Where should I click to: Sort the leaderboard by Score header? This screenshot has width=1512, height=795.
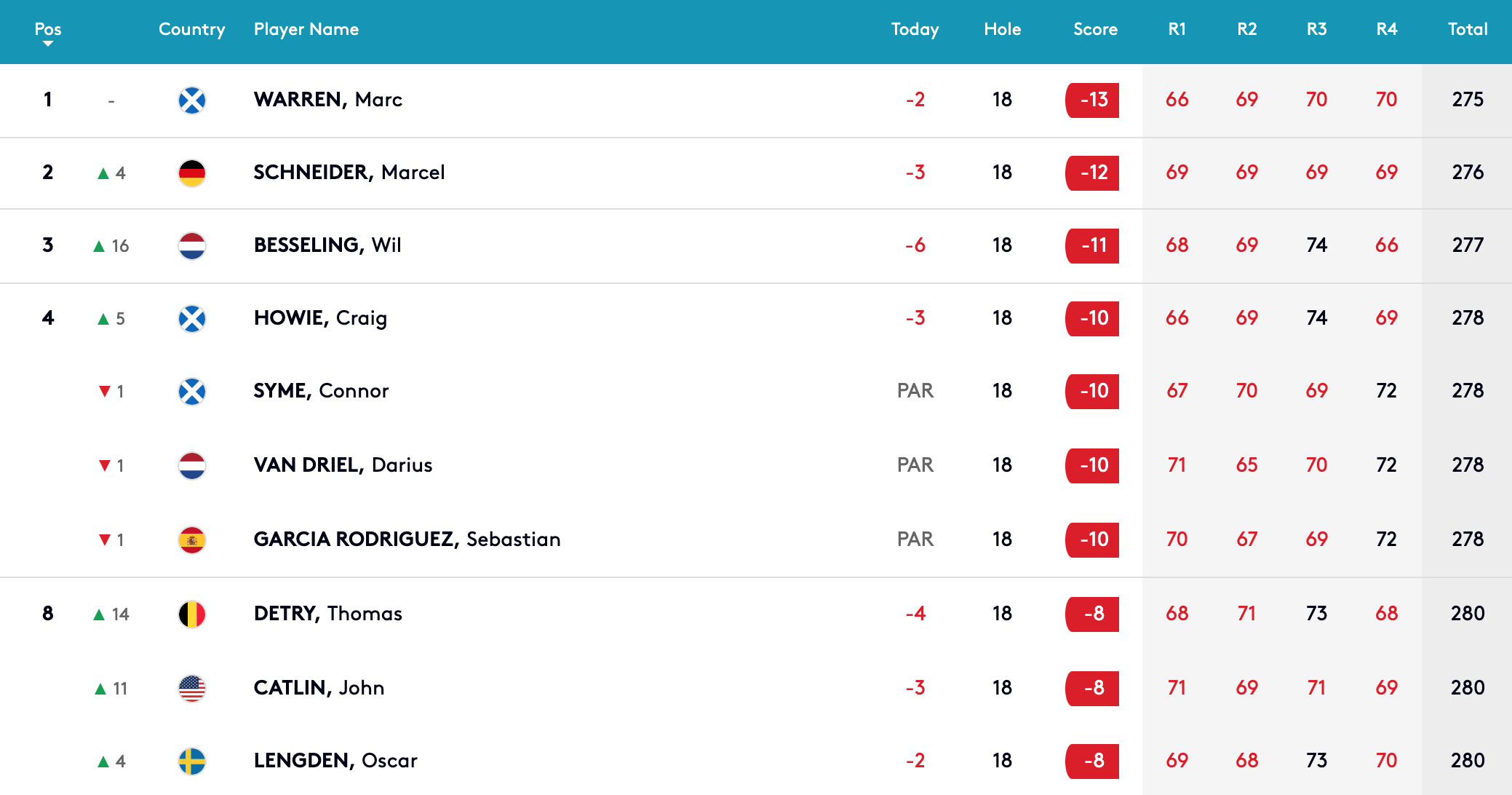click(x=1095, y=29)
